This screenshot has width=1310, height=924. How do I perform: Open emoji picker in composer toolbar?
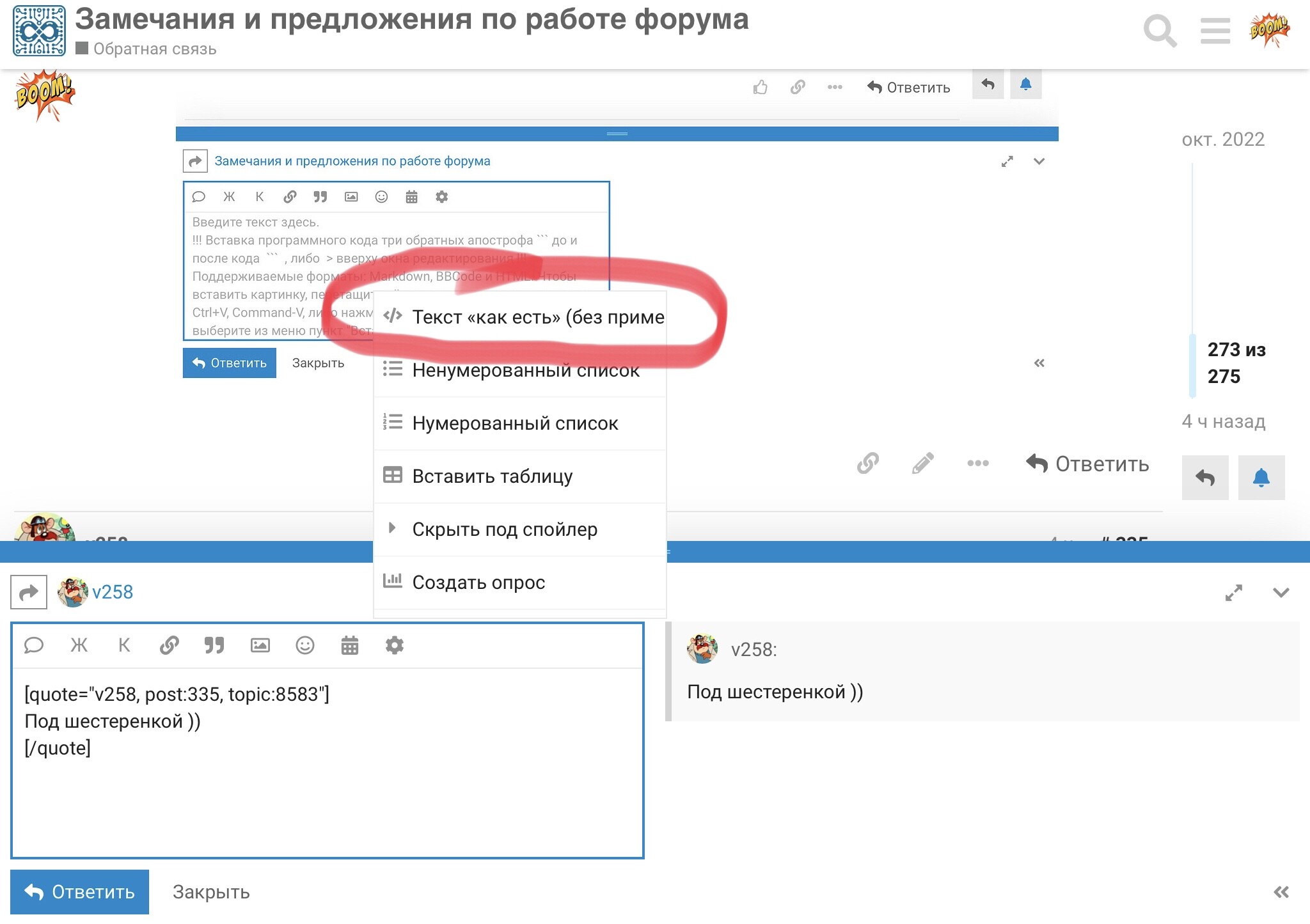click(x=305, y=645)
